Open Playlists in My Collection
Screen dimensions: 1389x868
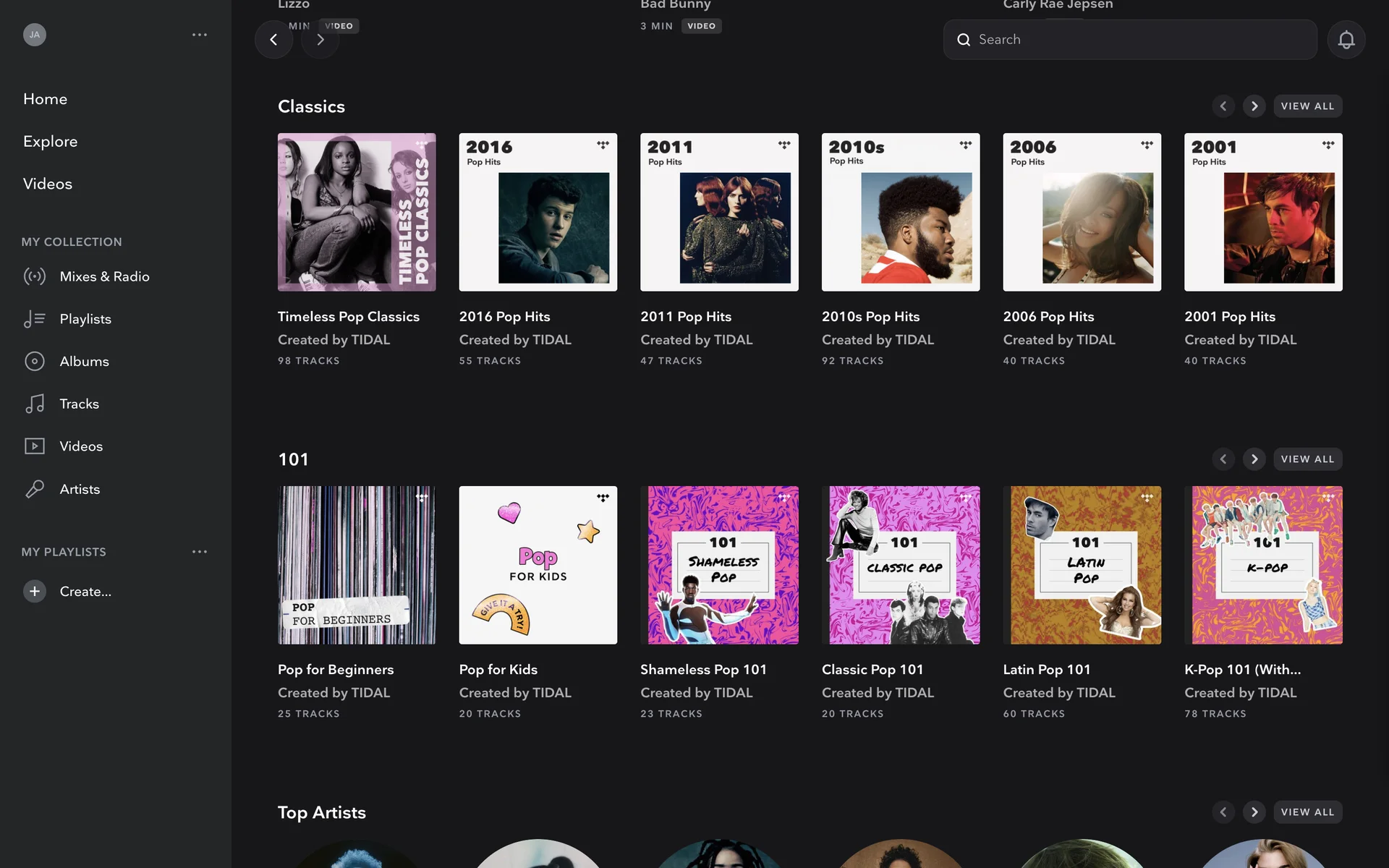click(85, 319)
